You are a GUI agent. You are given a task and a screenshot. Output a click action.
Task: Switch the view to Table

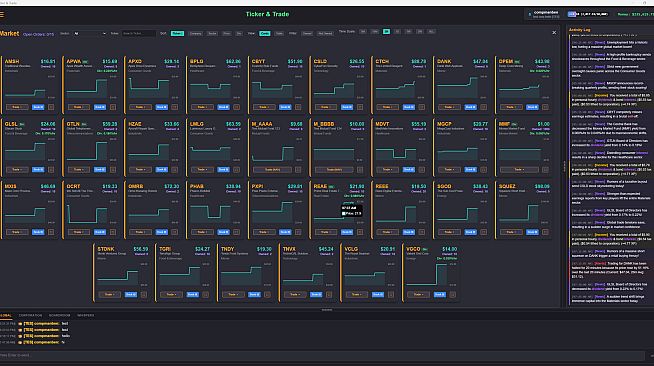pyautogui.click(x=279, y=33)
